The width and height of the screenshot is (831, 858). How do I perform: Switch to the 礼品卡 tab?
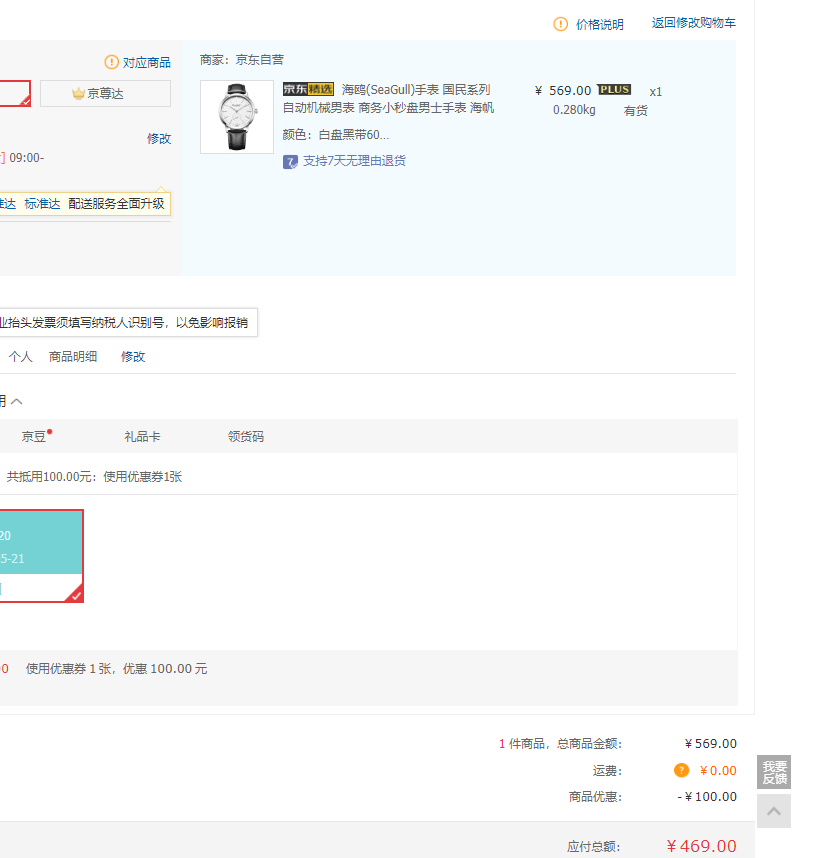(x=142, y=436)
